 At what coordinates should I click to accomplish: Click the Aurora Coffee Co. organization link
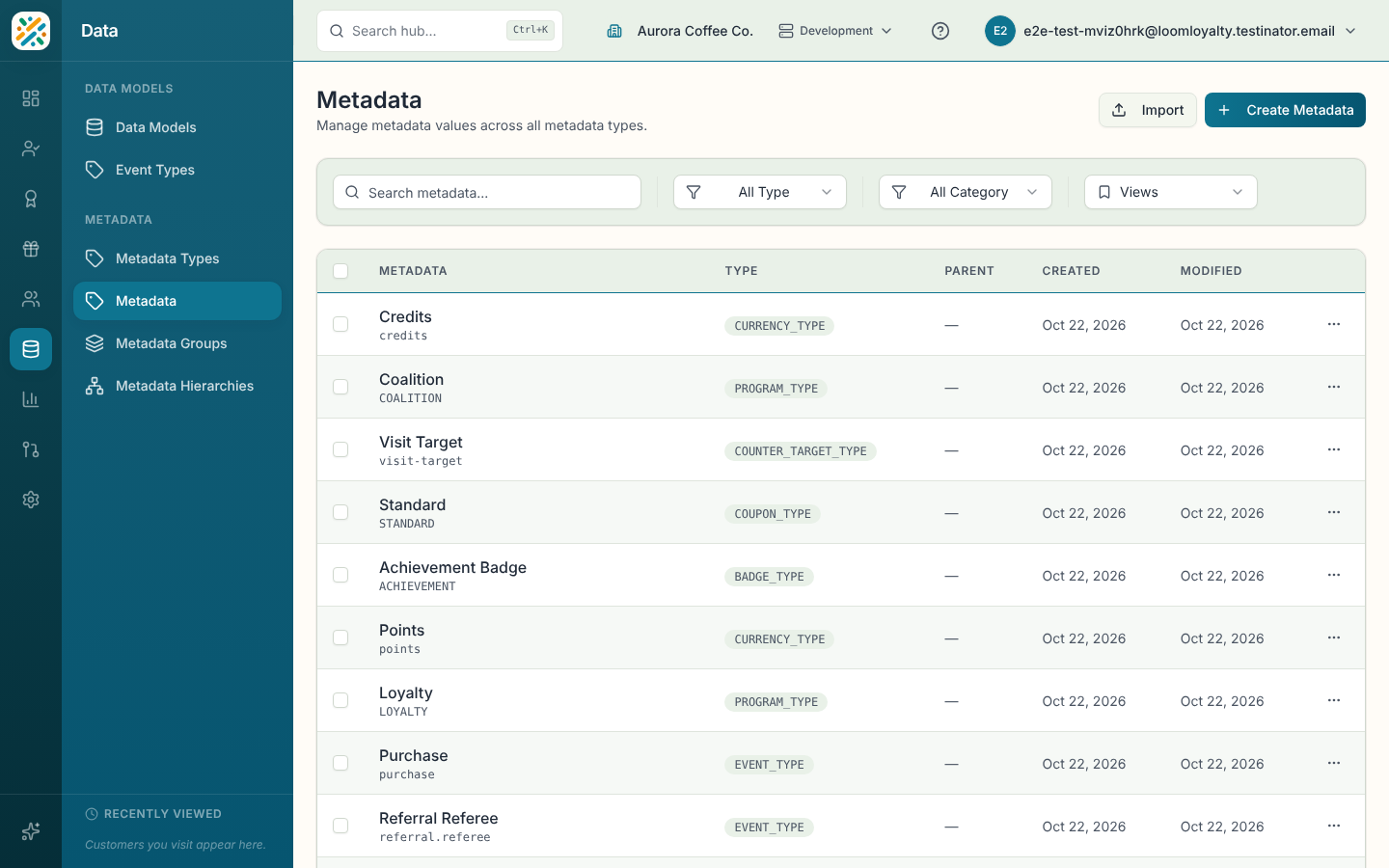tap(680, 31)
